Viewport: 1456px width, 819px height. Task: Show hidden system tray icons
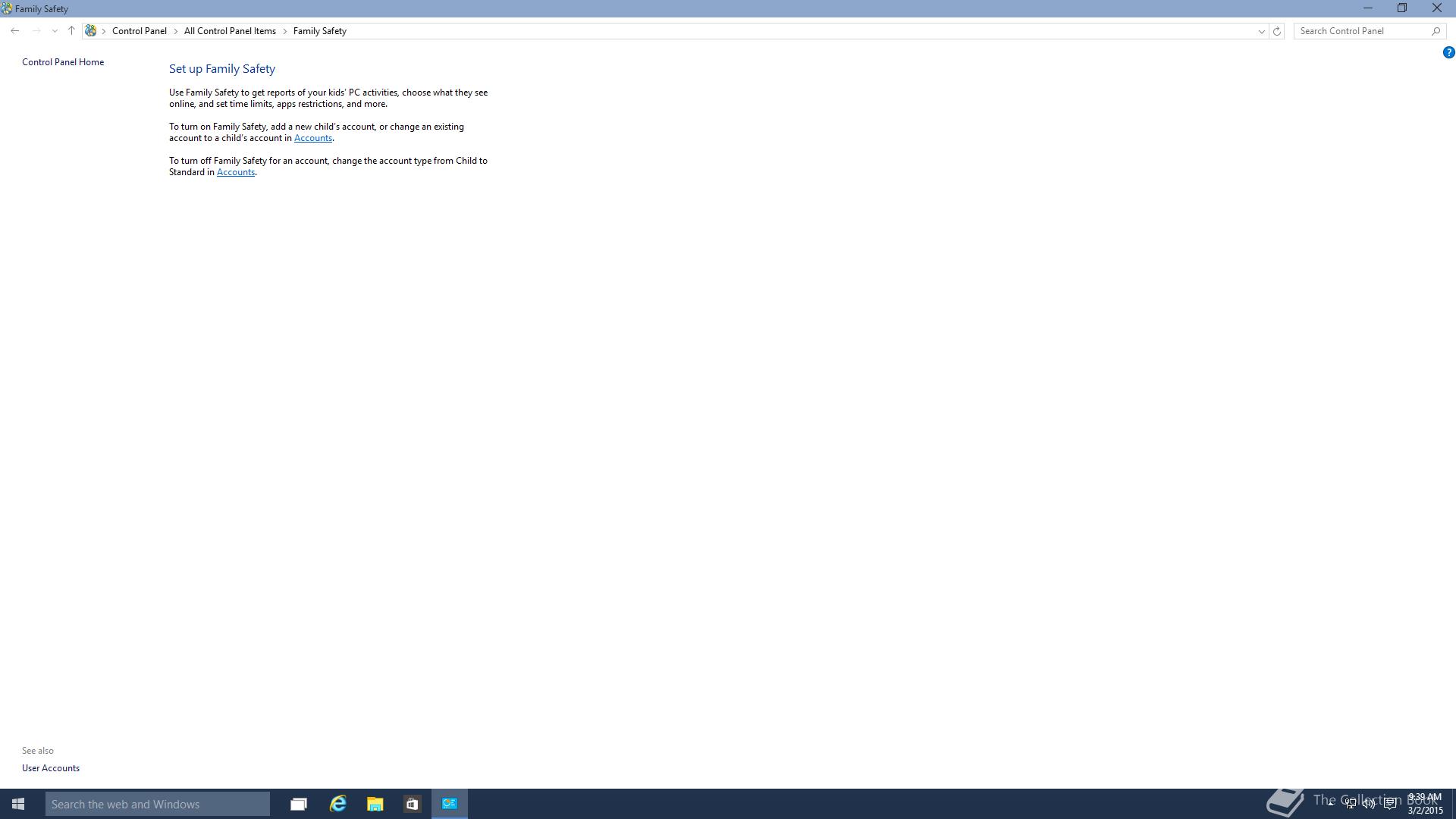click(1330, 802)
